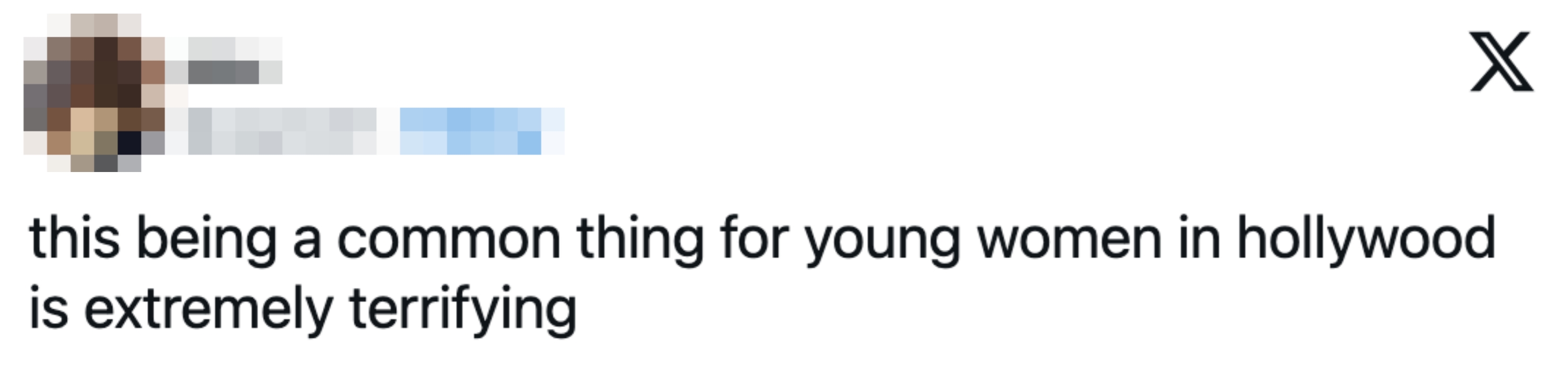Click the blurred blue text beside the handle
Image resolution: width=1568 pixels, height=366 pixels.
pyautogui.click(x=481, y=130)
